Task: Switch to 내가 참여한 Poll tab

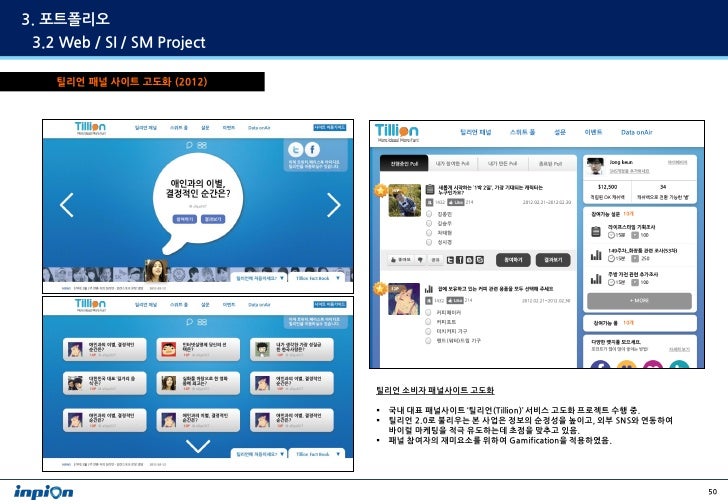Action: (452, 163)
